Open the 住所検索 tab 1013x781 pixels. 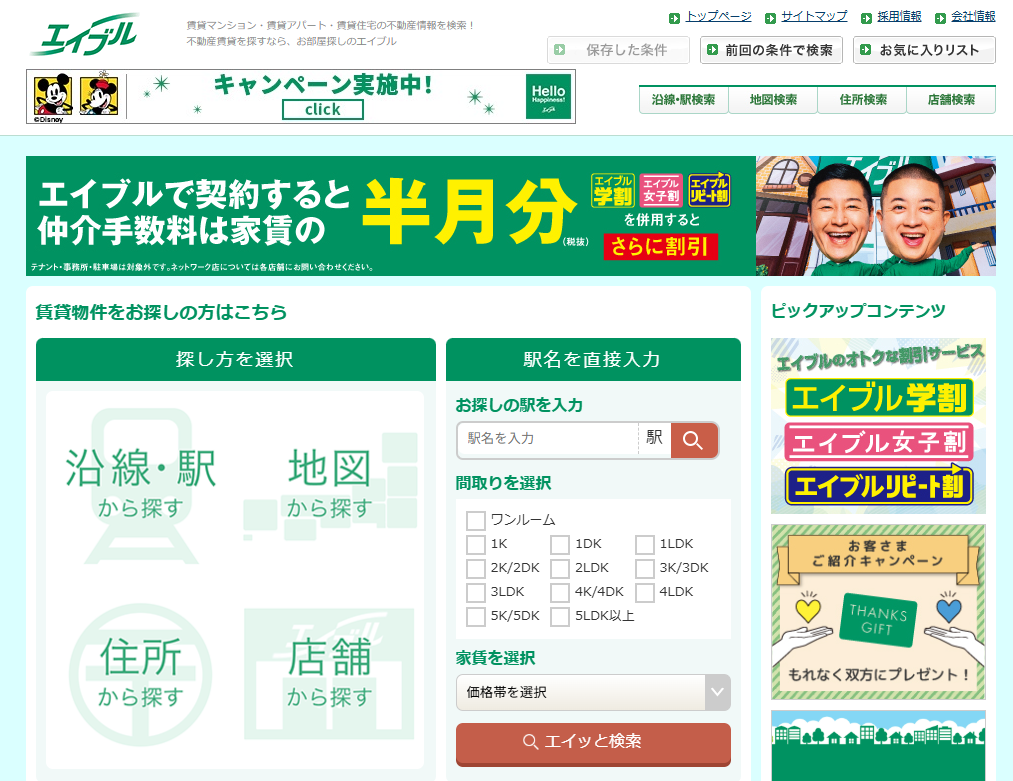(862, 100)
